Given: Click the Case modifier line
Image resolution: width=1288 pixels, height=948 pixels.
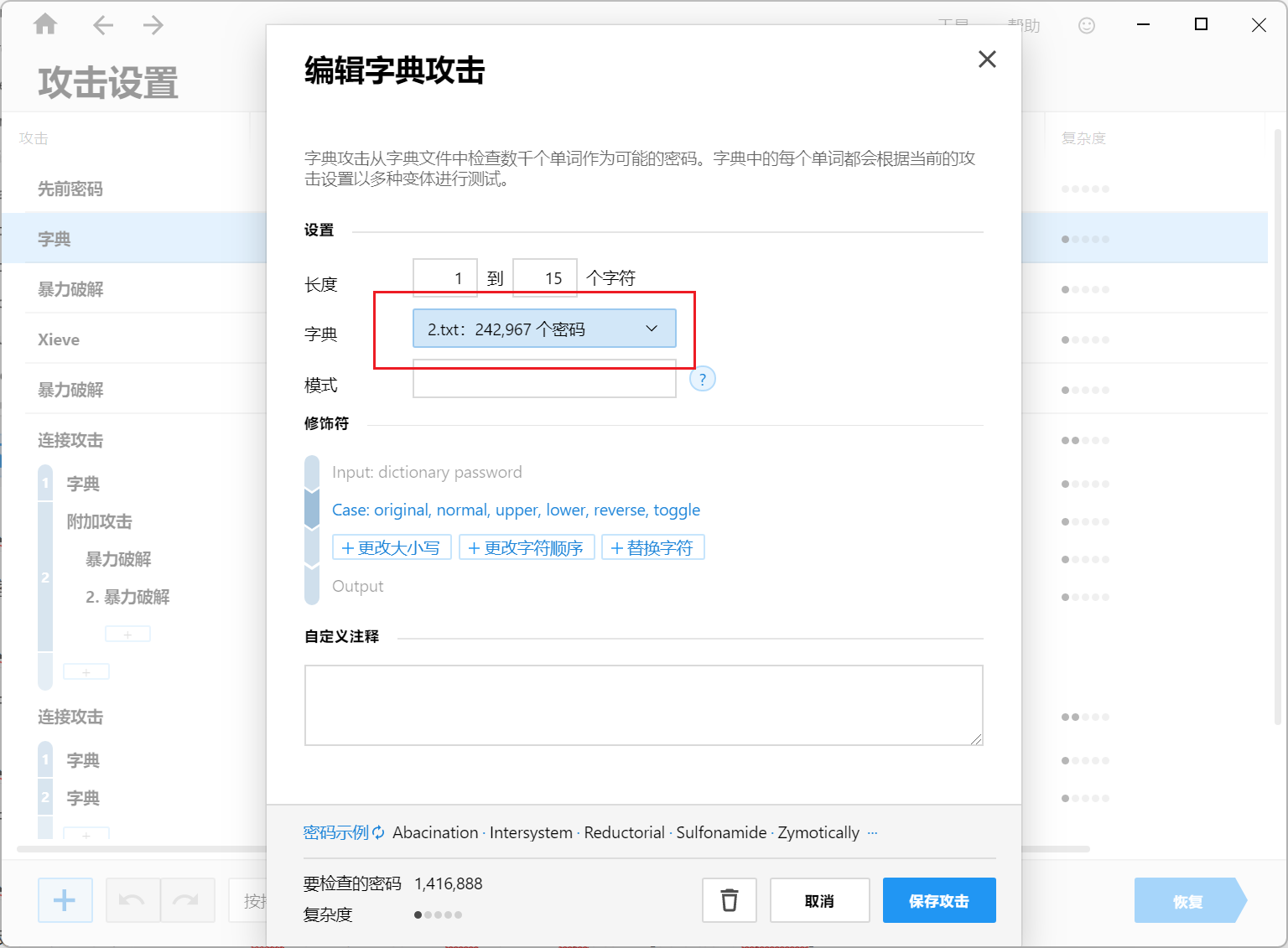Looking at the screenshot, I should pyautogui.click(x=516, y=510).
